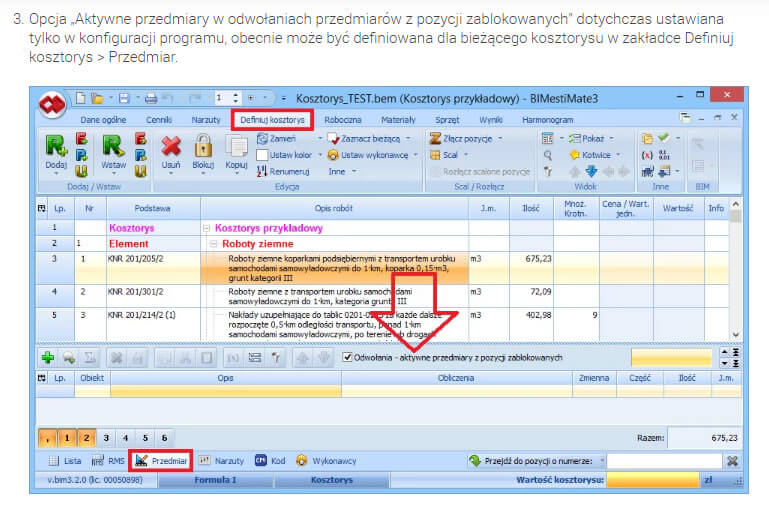The width and height of the screenshot is (769, 513).
Task: Click the white Ustaw kolor color box
Action: pos(262,155)
